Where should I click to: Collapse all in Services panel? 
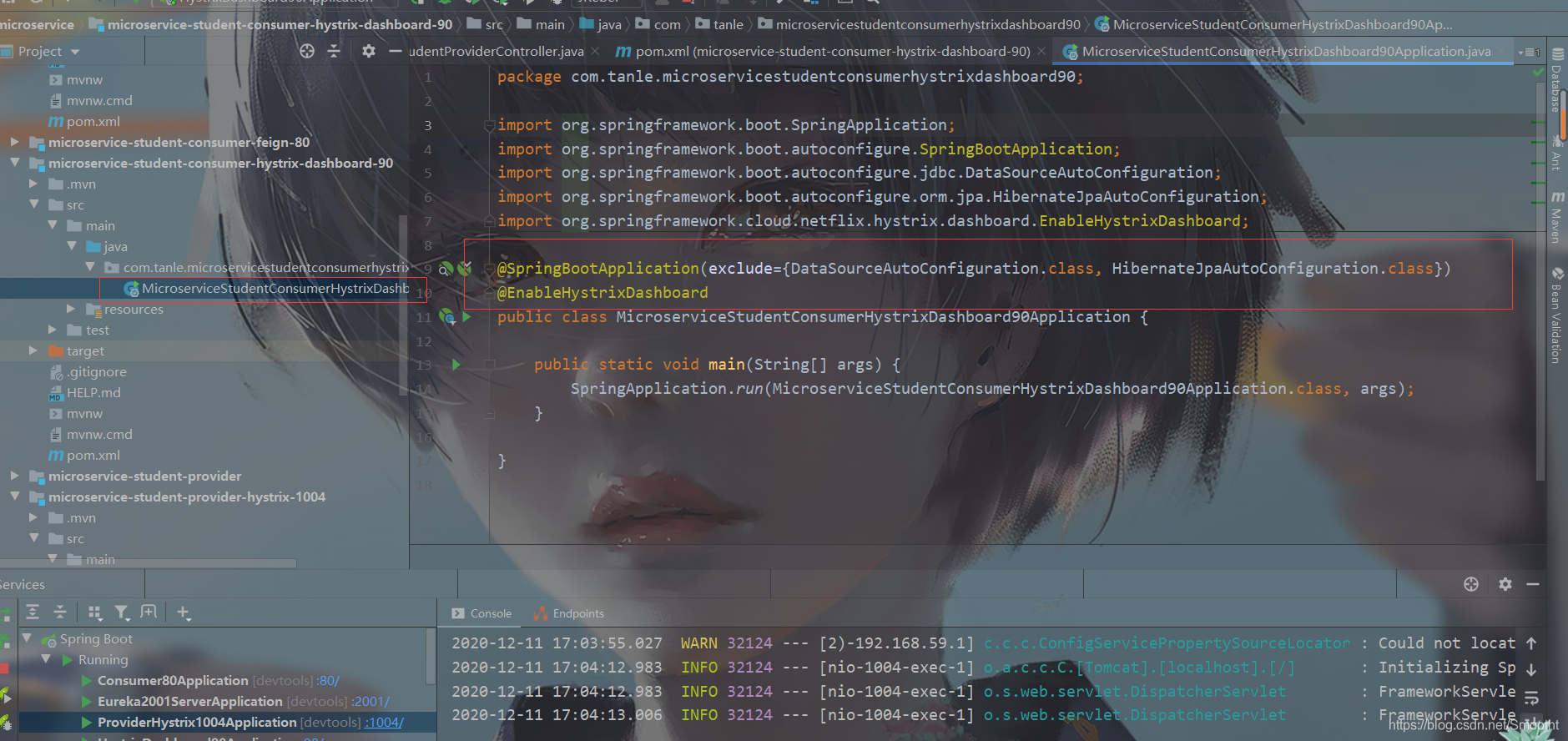60,612
